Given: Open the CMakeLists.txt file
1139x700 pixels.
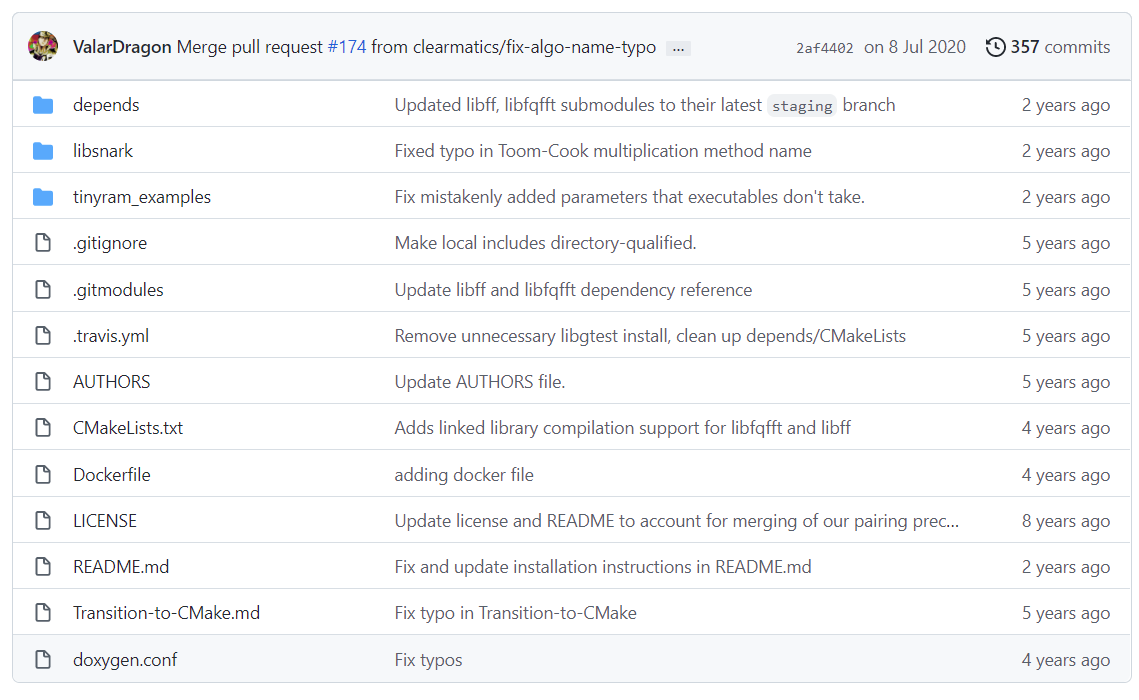Looking at the screenshot, I should click(128, 428).
